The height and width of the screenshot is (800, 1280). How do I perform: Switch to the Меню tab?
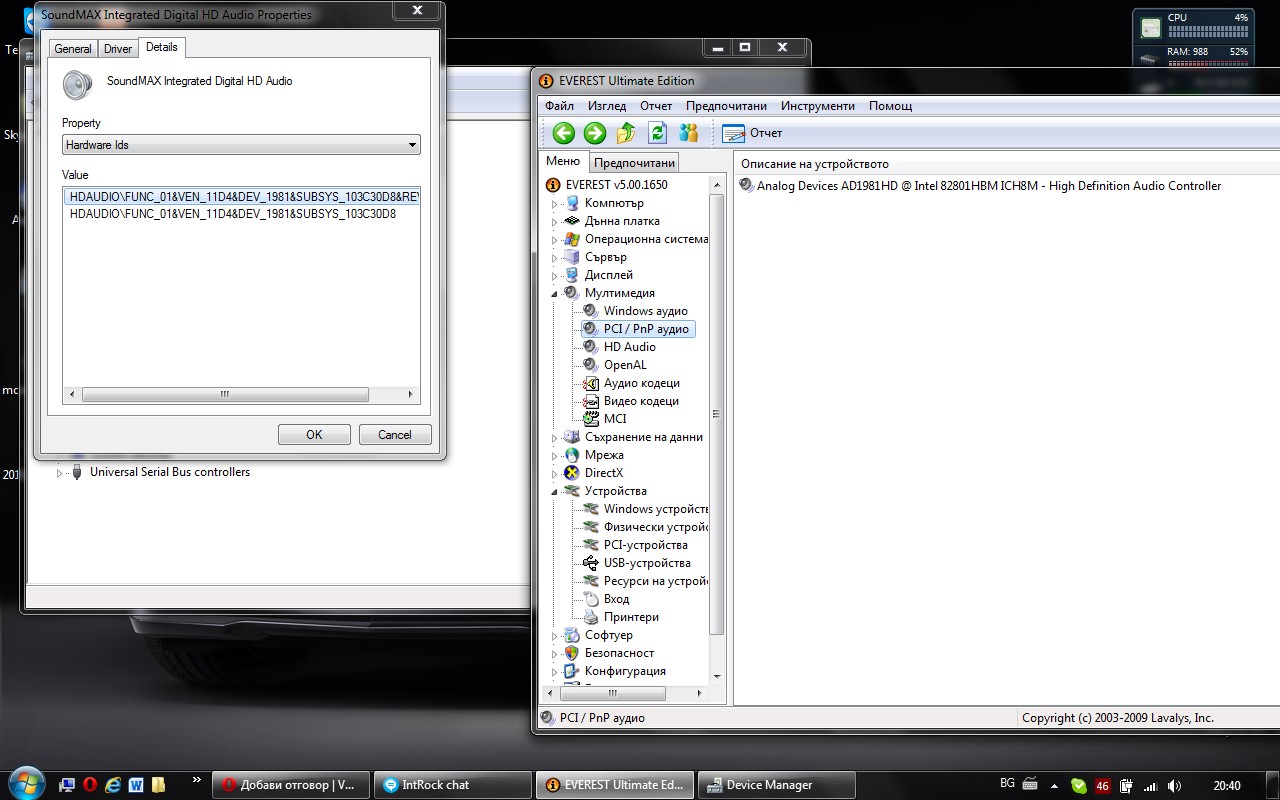[x=563, y=161]
